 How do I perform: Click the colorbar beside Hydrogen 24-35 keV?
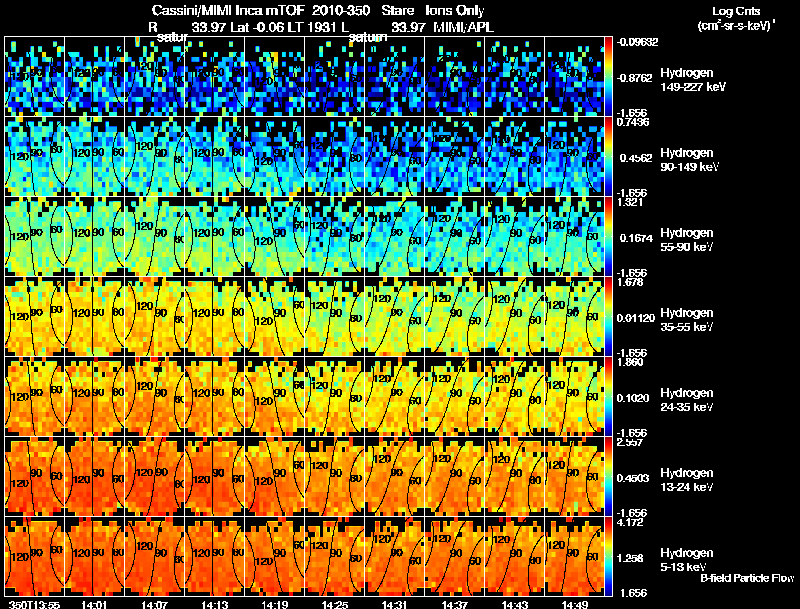click(x=608, y=396)
